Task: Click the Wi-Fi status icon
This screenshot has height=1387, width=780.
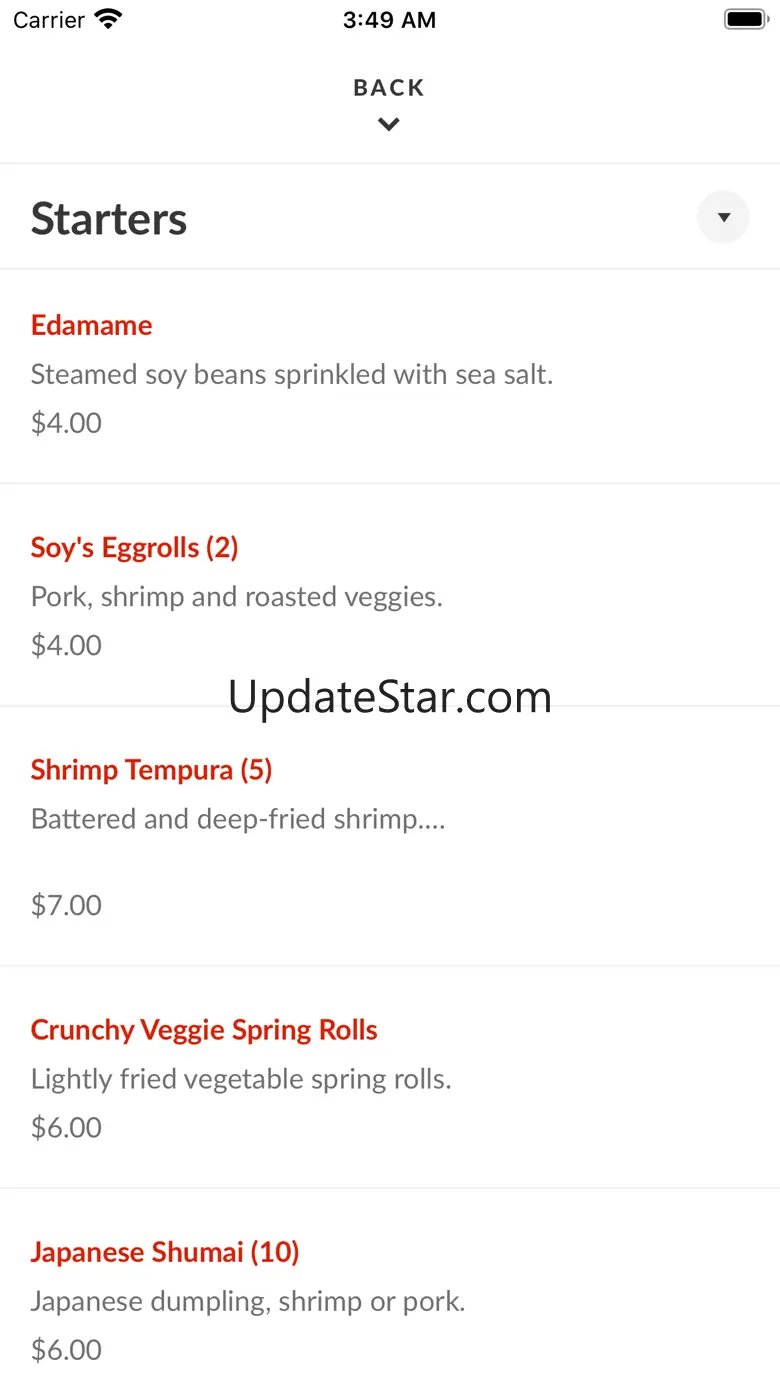Action: pyautogui.click(x=107, y=19)
